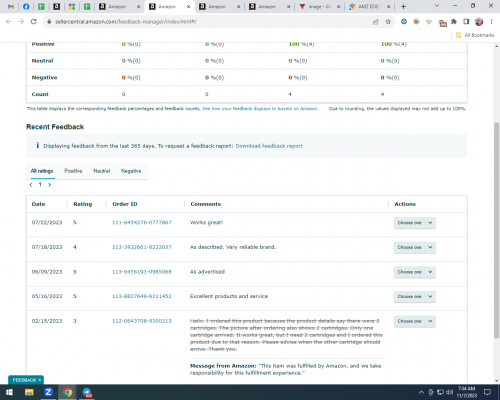Bookmark this page with the star icon
Viewport: 500px width, 400px height.
388,22
